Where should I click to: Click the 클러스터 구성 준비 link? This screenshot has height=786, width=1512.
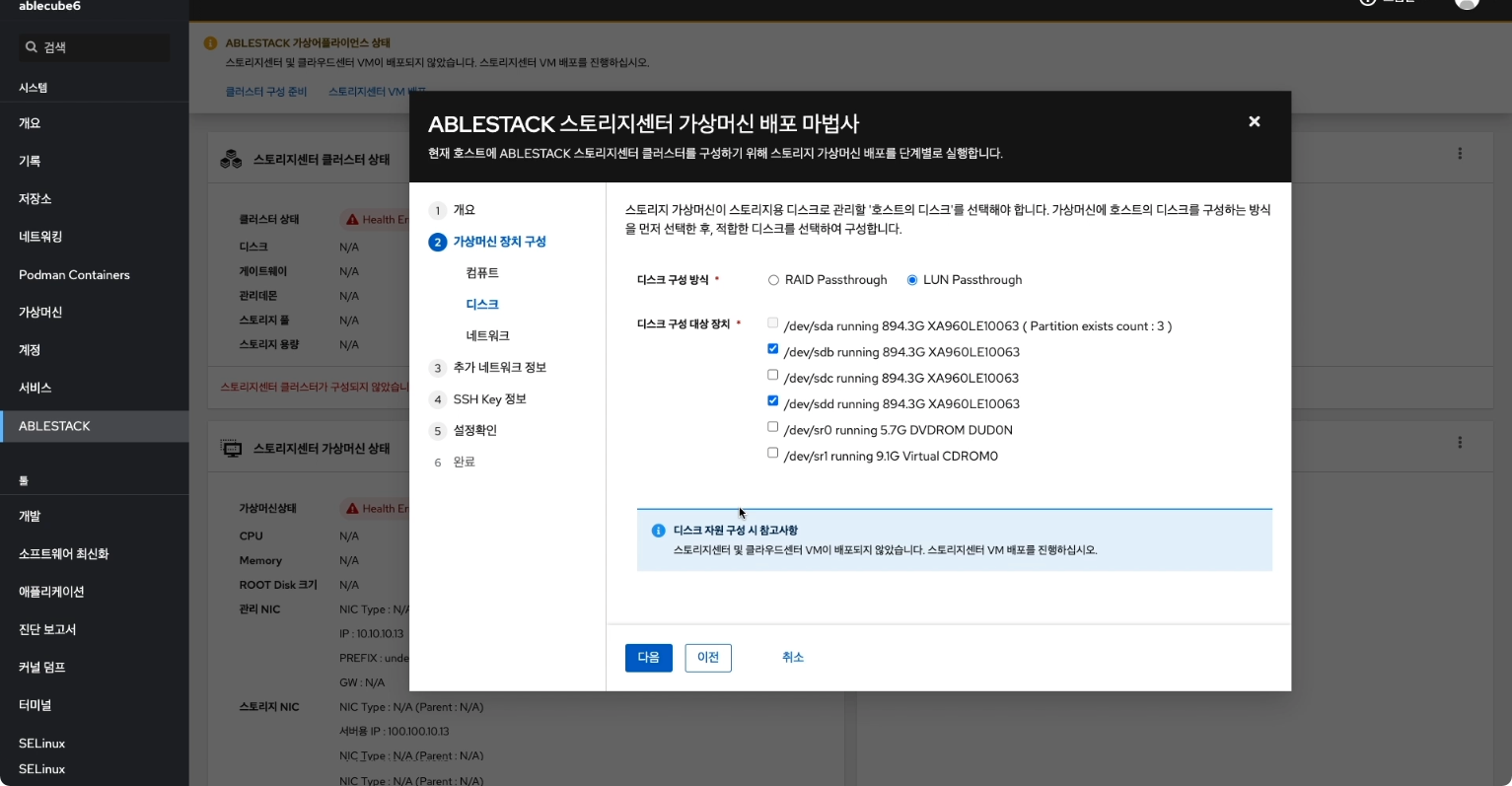[x=266, y=92]
